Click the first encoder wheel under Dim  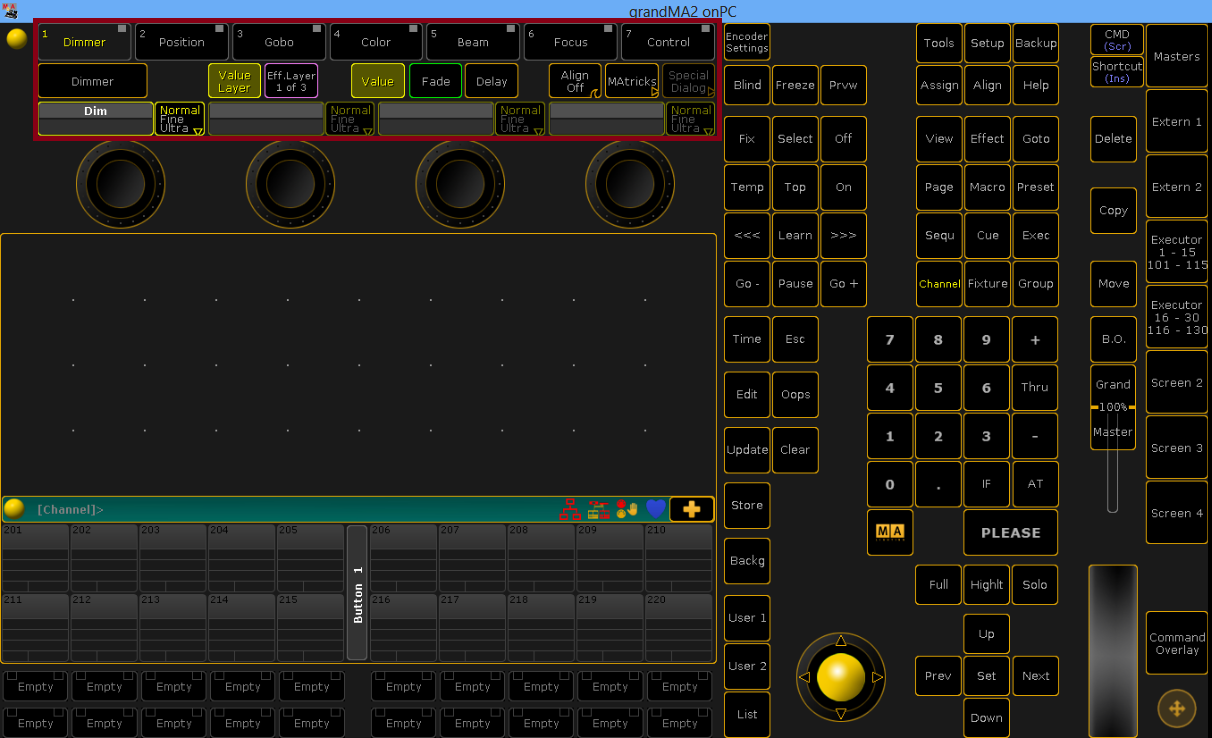(121, 184)
